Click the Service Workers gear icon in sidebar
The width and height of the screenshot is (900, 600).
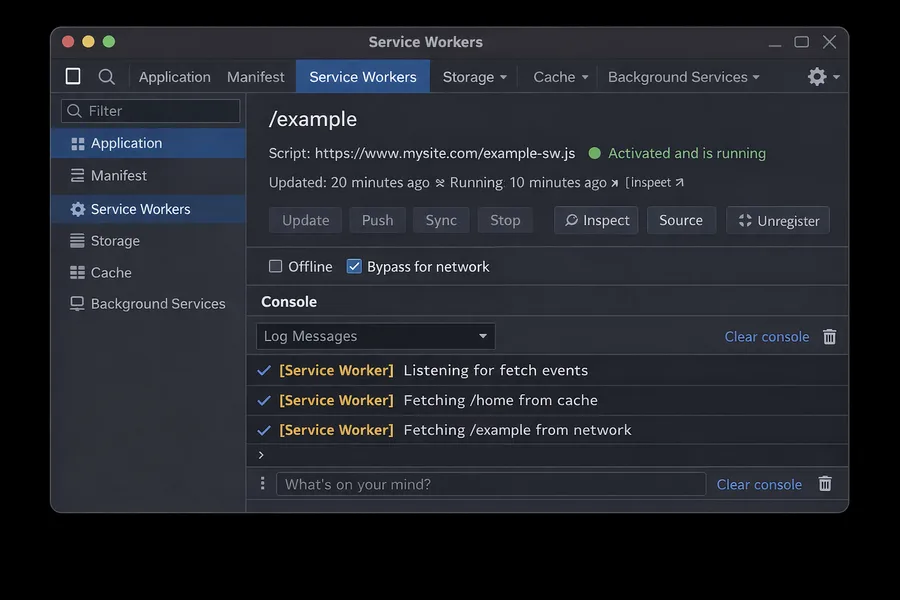[77, 209]
